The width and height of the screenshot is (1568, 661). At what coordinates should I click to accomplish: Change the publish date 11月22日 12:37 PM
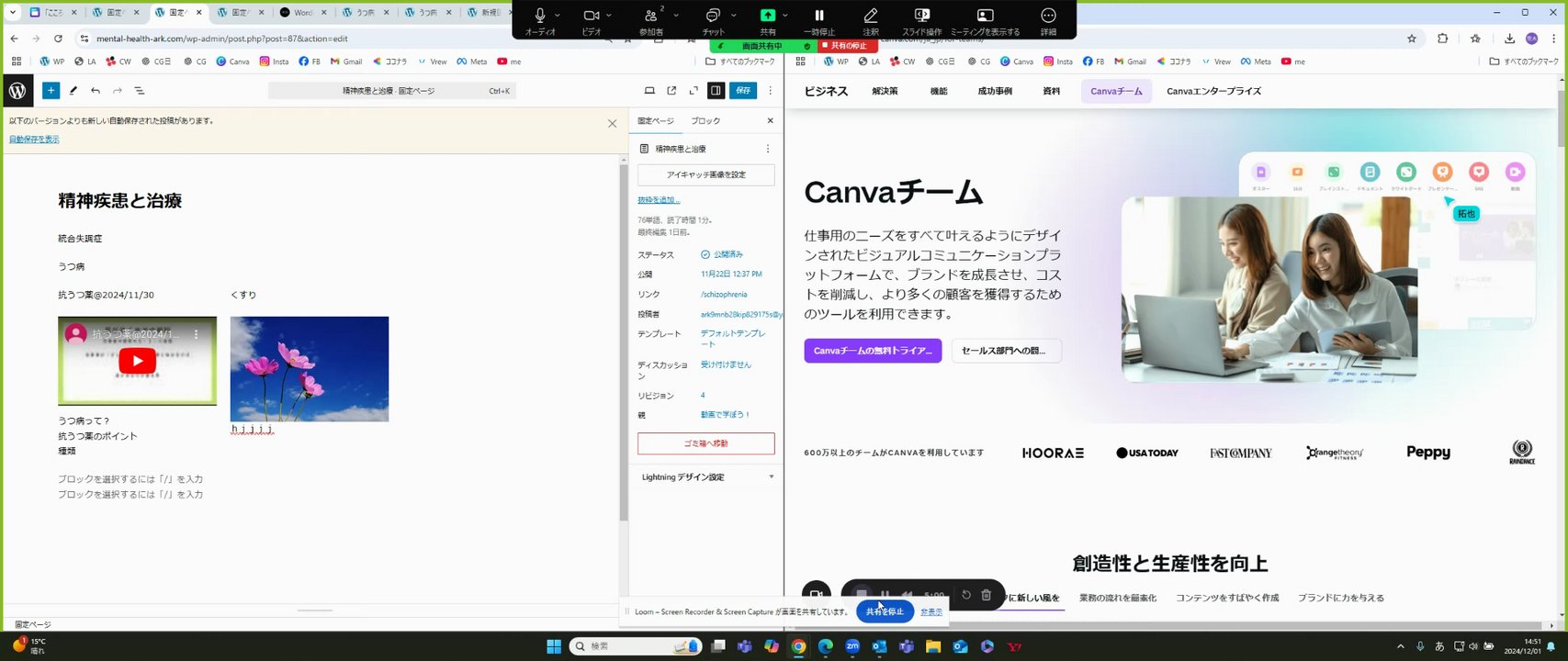(x=731, y=274)
